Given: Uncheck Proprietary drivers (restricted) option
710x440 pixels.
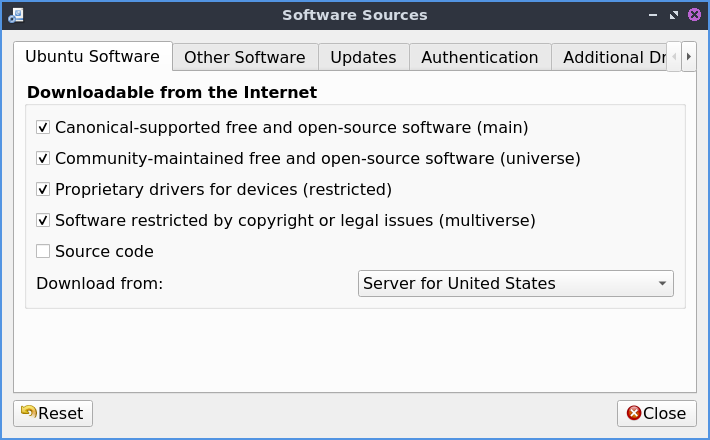Looking at the screenshot, I should coord(43,189).
